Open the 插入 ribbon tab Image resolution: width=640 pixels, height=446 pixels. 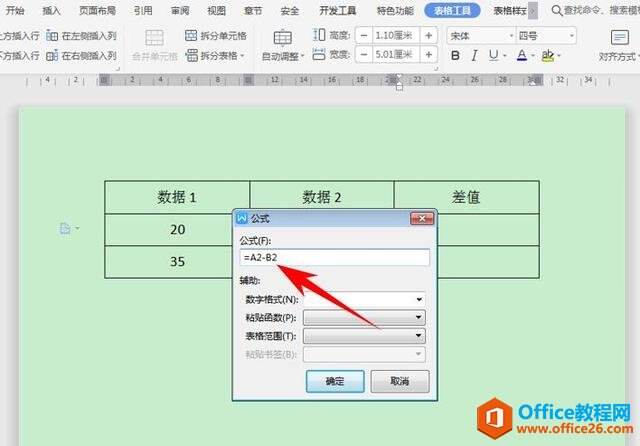[x=51, y=10]
